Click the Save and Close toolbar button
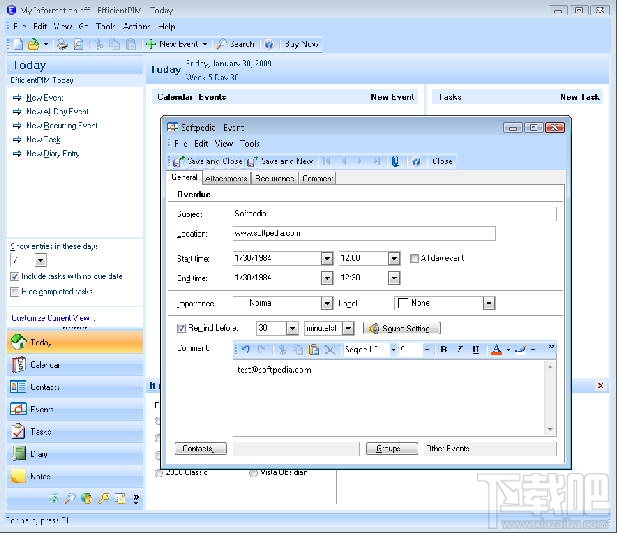The width and height of the screenshot is (617, 534). [x=207, y=161]
